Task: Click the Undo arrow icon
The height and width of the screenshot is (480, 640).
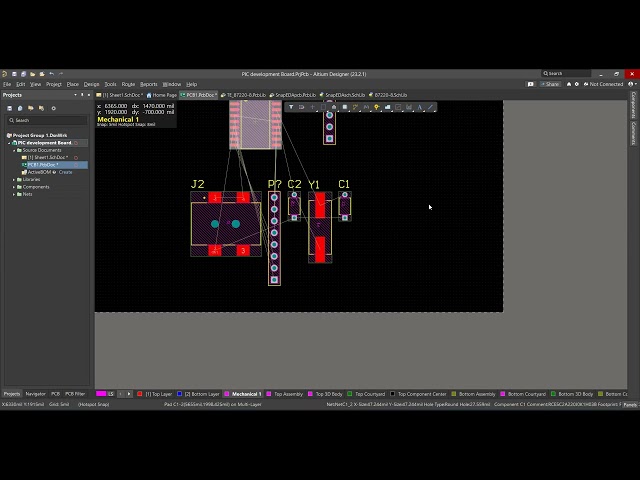Action: [51, 74]
